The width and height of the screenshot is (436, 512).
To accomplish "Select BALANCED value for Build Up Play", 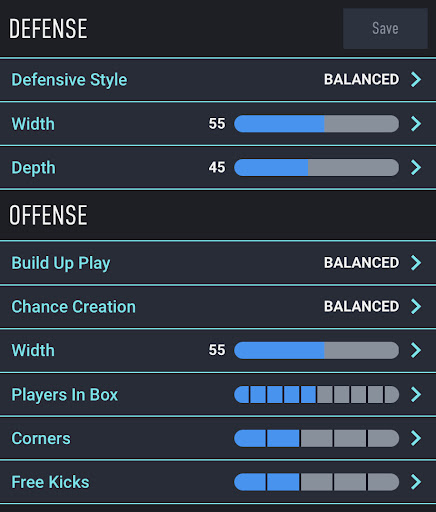I will (x=361, y=263).
